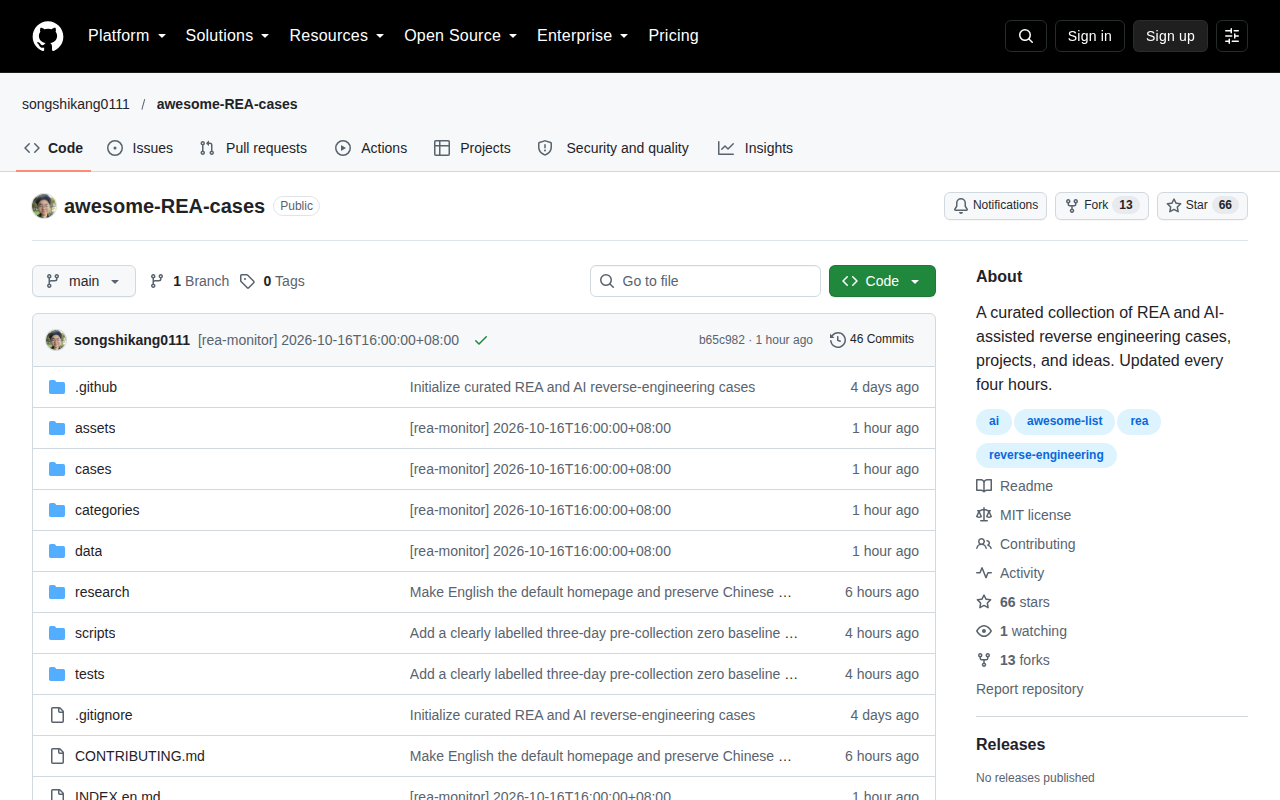Click the tag icon next to Tags
The height and width of the screenshot is (800, 1280).
(247, 281)
